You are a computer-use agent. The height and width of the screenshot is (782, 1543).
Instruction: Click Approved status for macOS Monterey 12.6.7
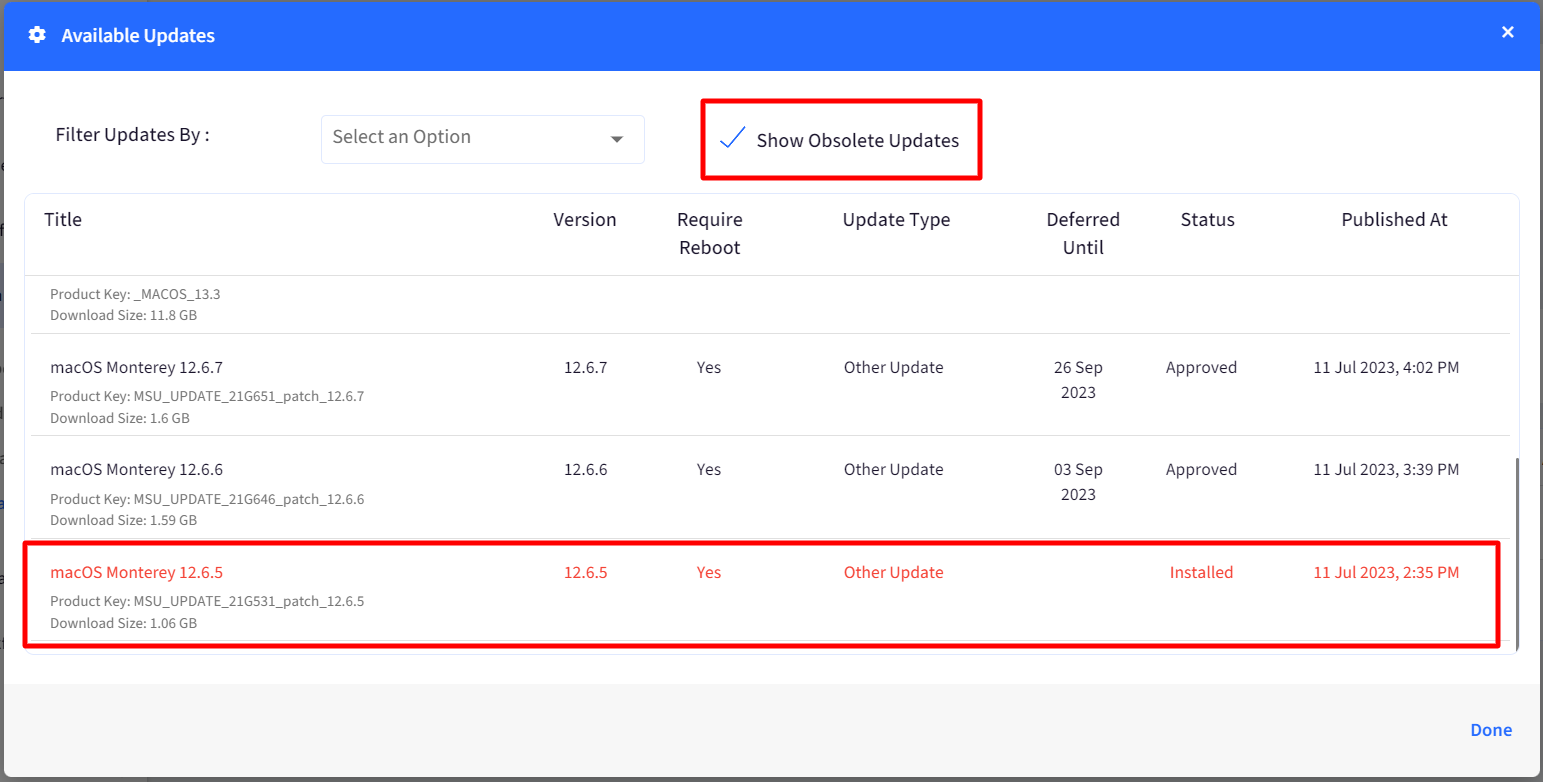click(1201, 367)
